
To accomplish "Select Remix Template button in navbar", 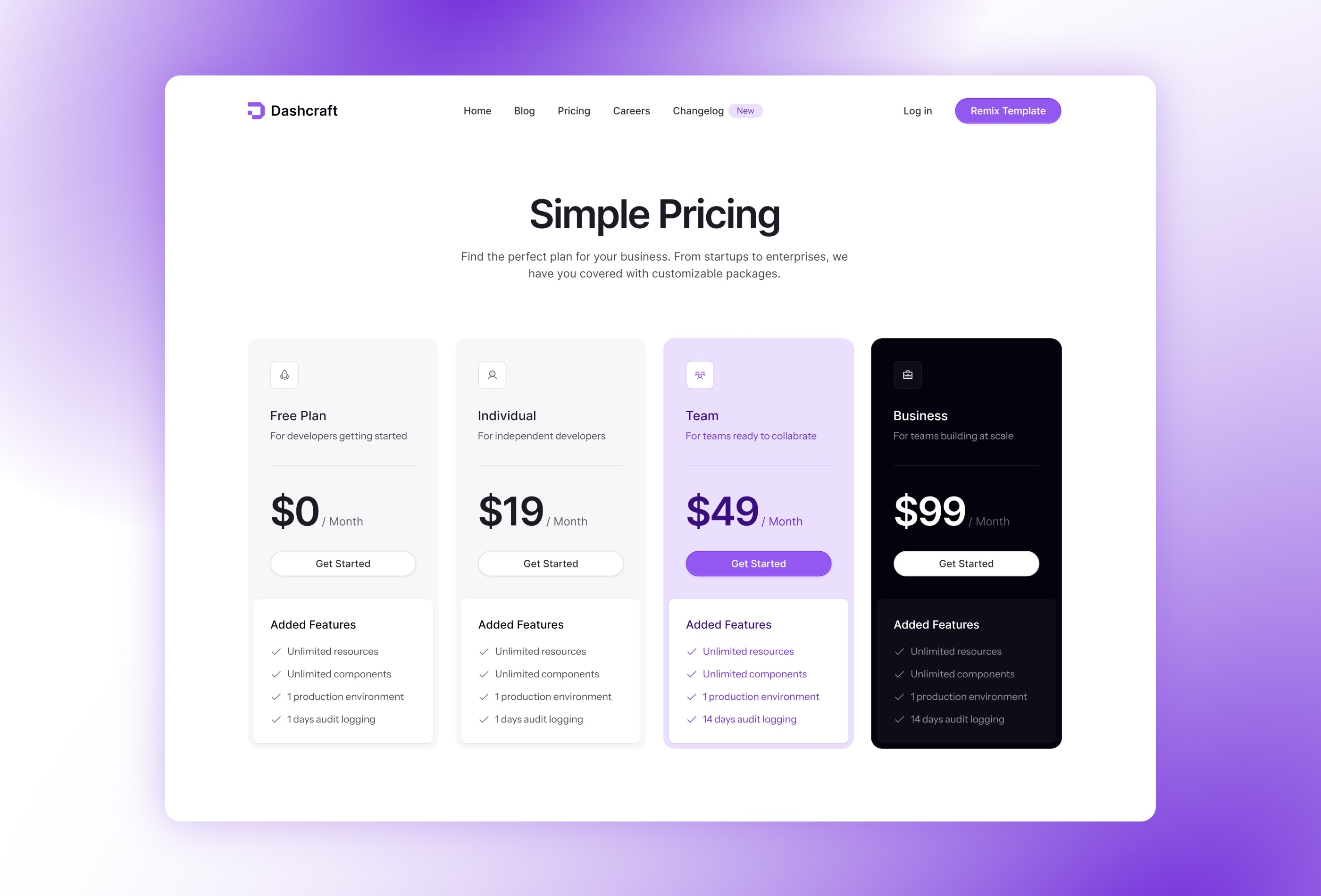I will pyautogui.click(x=1007, y=111).
